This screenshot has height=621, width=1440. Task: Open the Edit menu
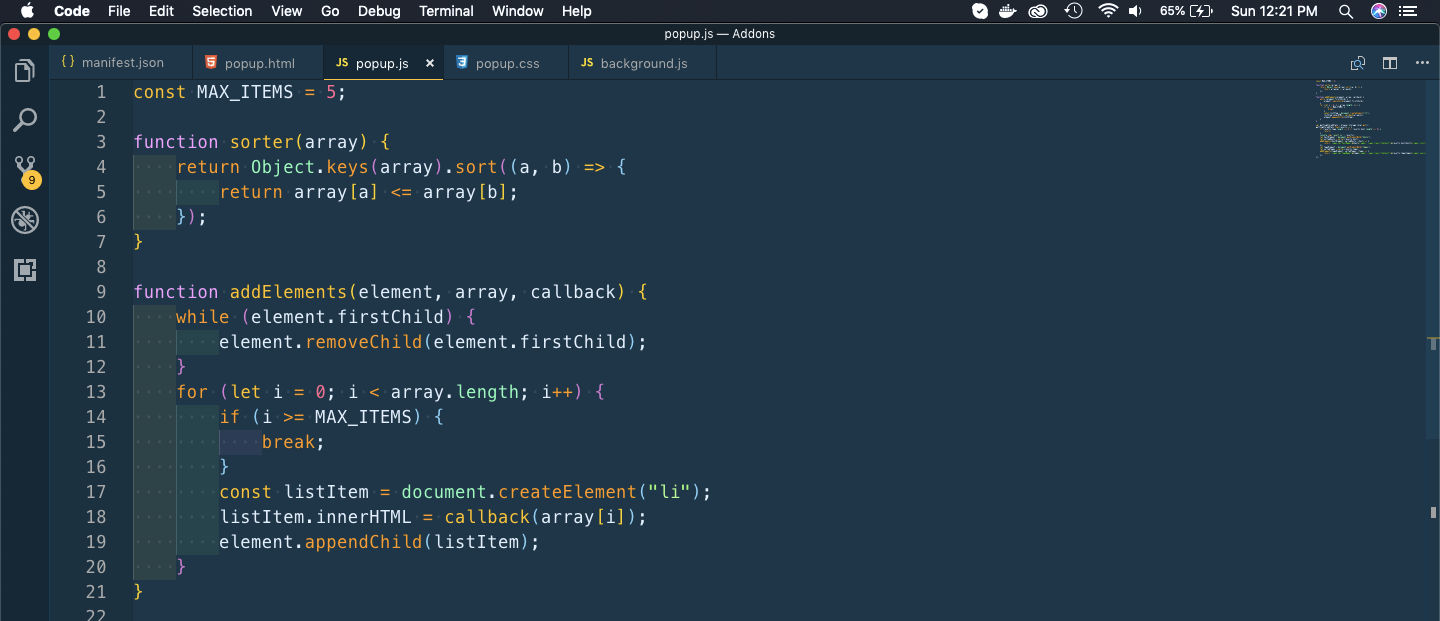point(161,11)
